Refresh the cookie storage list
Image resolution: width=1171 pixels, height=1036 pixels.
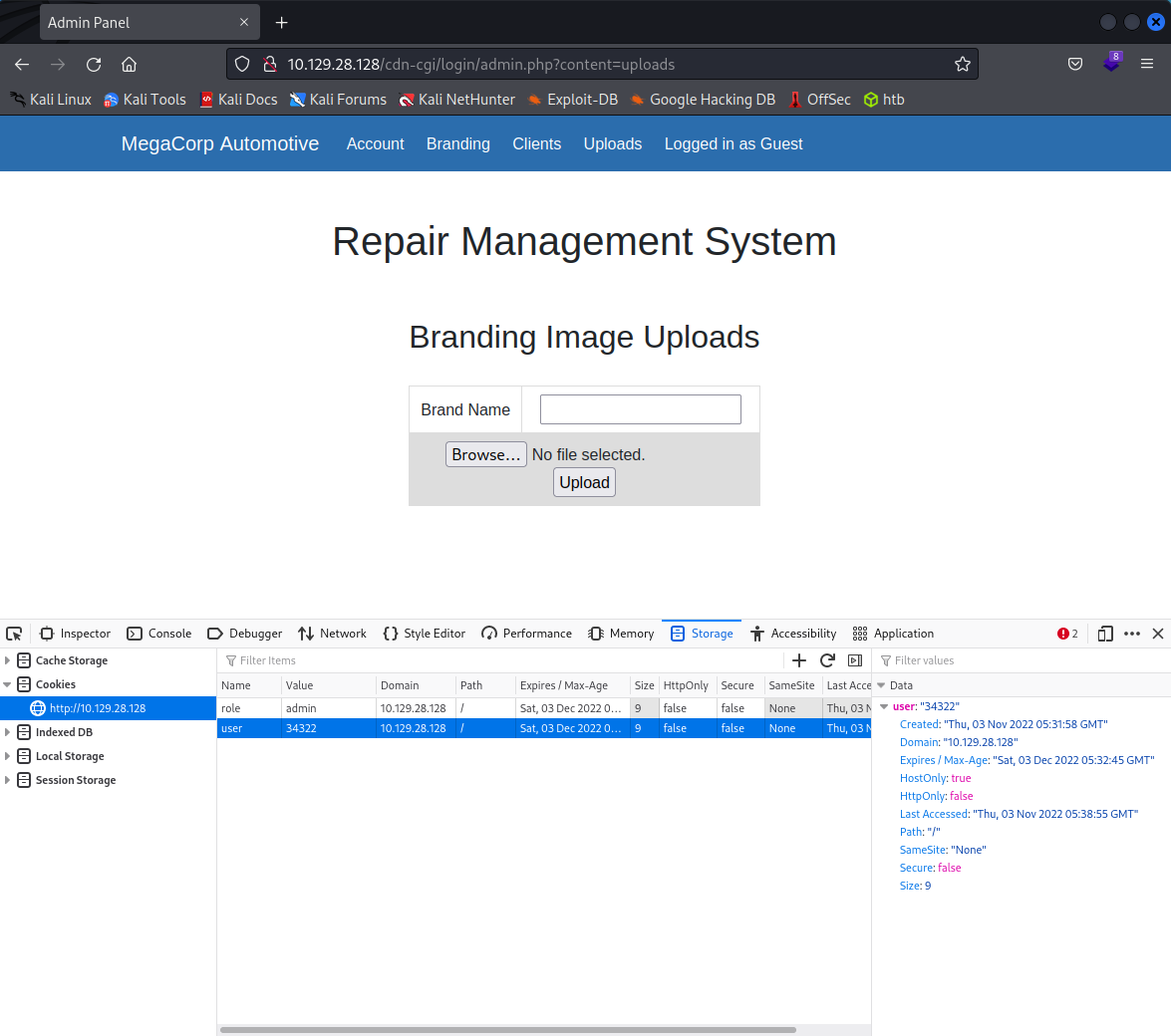[826, 660]
